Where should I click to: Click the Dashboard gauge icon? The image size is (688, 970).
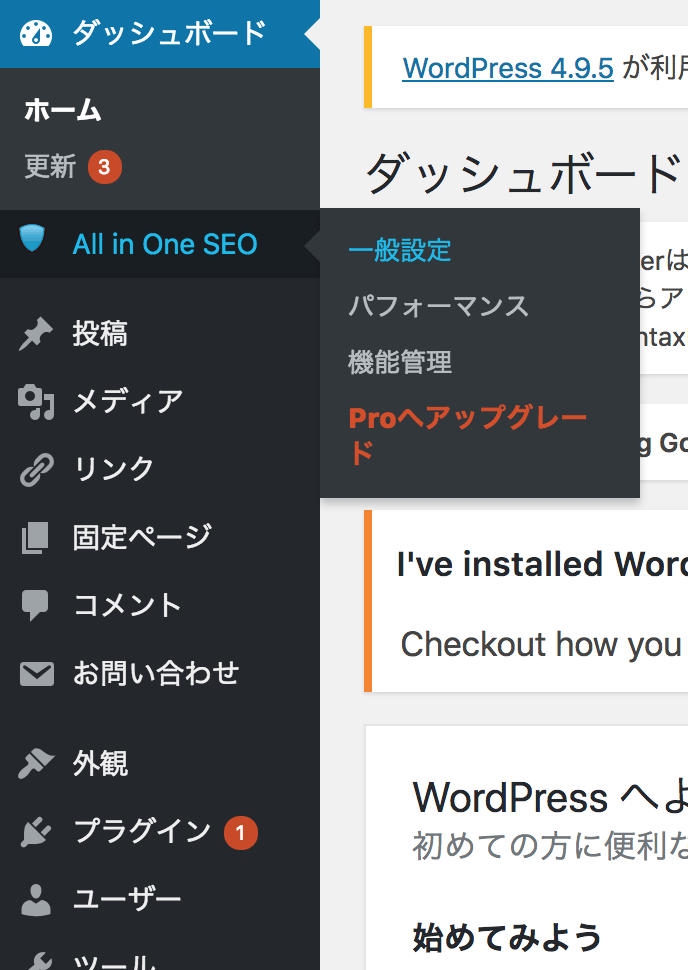tap(36, 33)
